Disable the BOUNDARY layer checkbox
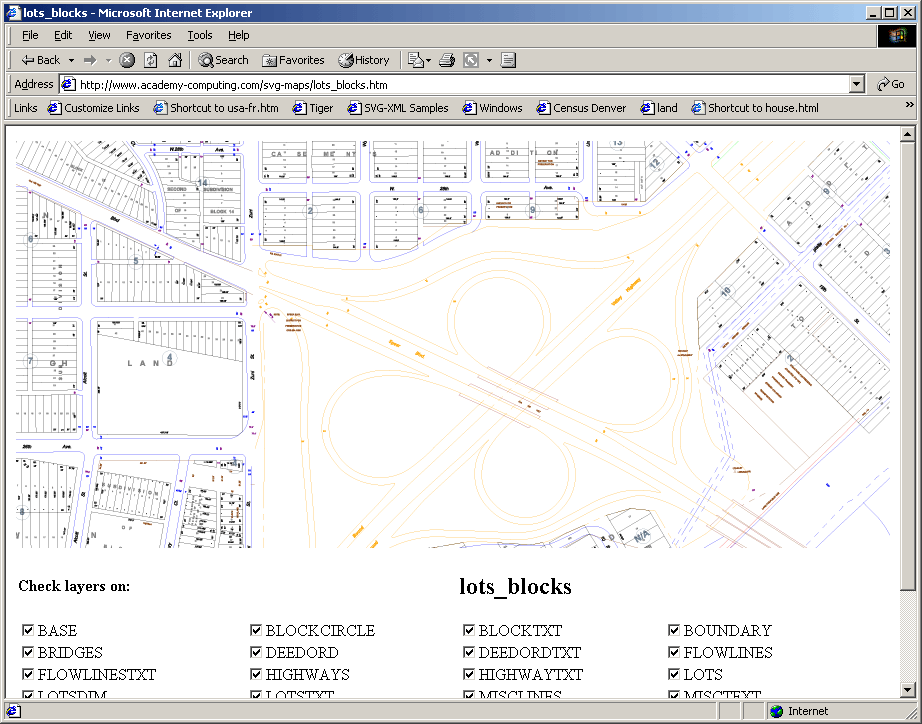The height and width of the screenshot is (724, 922). [x=675, y=630]
